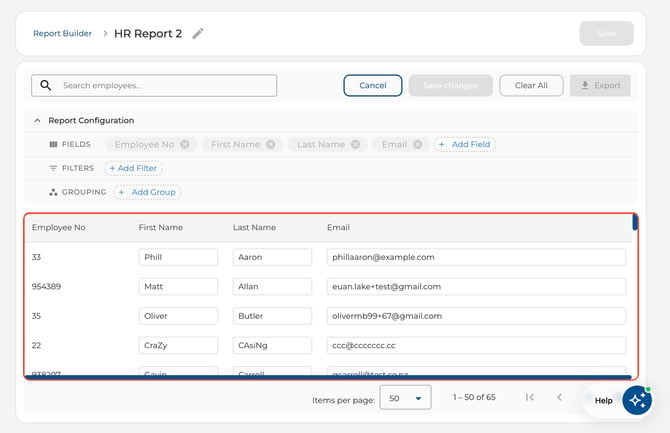The width and height of the screenshot is (670, 433).
Task: Click employee number 954389
Action: pyautogui.click(x=46, y=287)
